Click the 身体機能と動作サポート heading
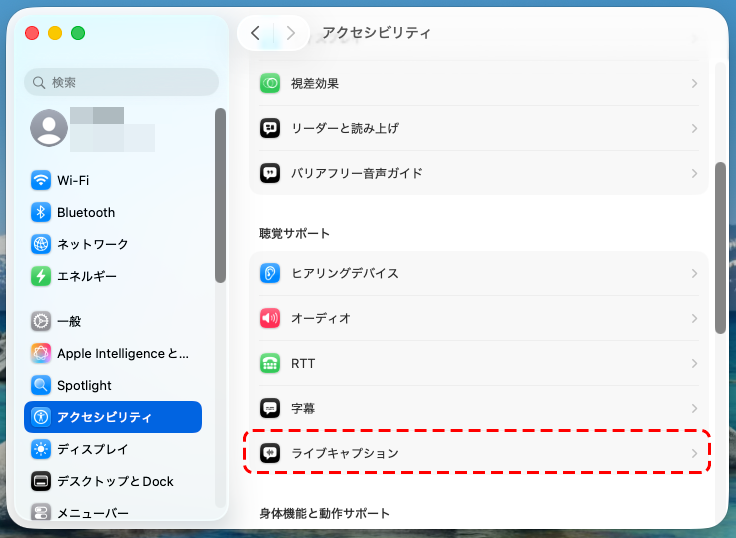Screen dimensions: 736x538 pyautogui.click(x=324, y=514)
